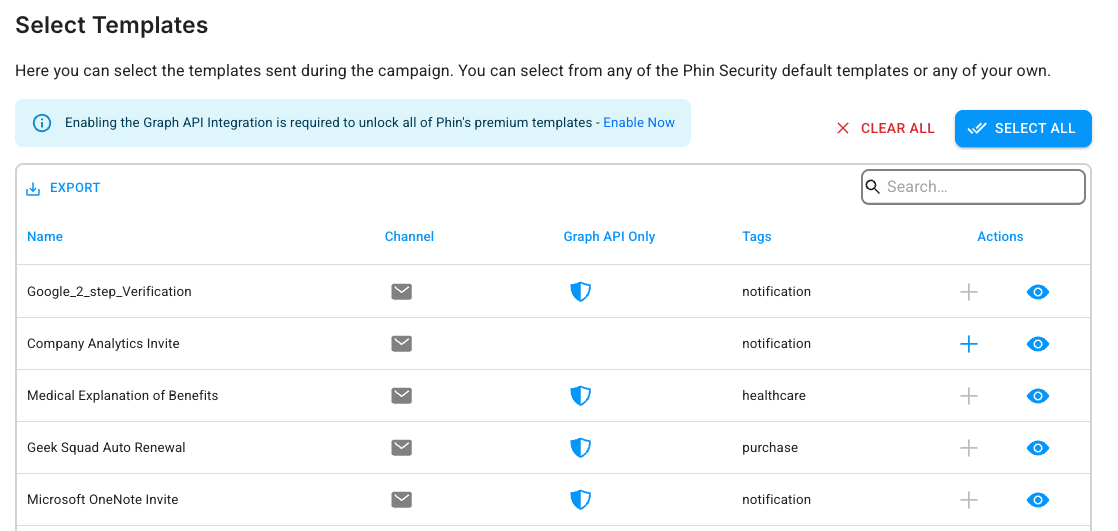
Task: Click the plus icon for Microsoft OneNote Invite
Action: 968,500
